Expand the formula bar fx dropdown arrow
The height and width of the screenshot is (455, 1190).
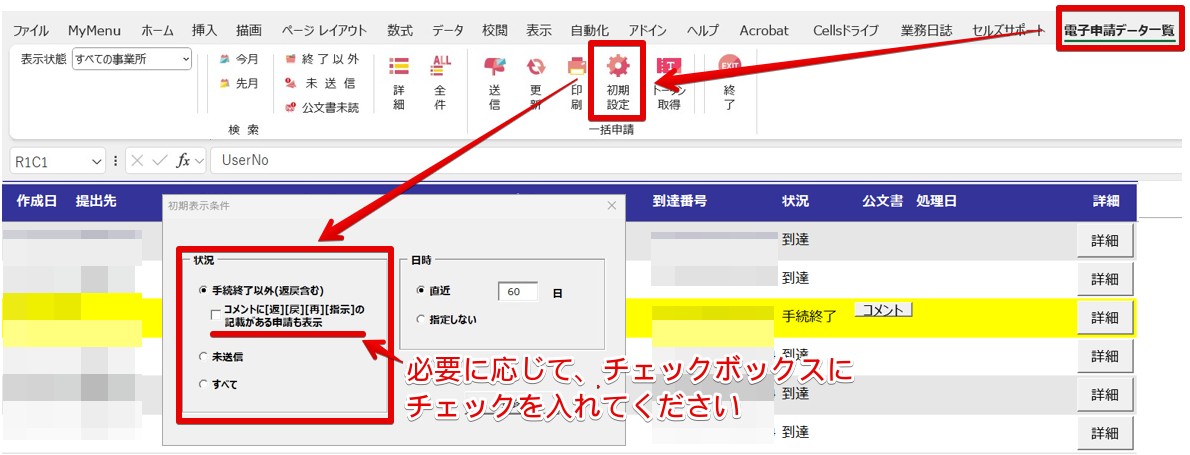(199, 161)
